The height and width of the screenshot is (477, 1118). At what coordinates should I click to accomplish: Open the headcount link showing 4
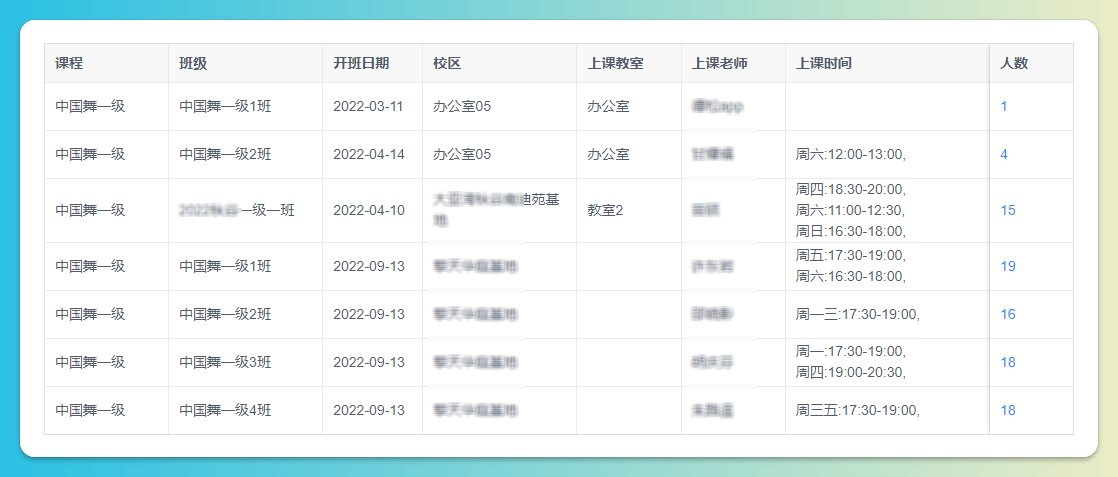pyautogui.click(x=1004, y=155)
